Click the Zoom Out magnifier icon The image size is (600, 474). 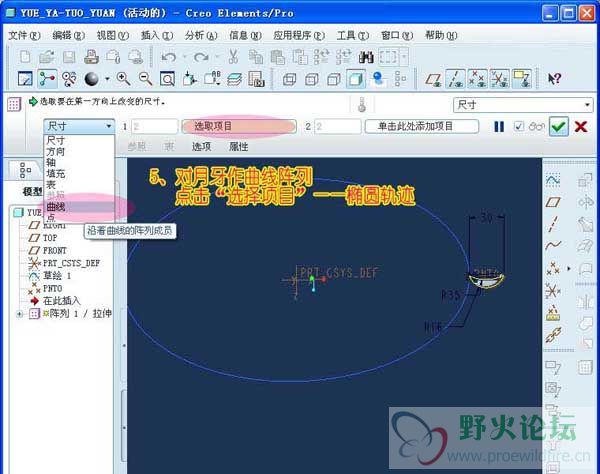(145, 79)
